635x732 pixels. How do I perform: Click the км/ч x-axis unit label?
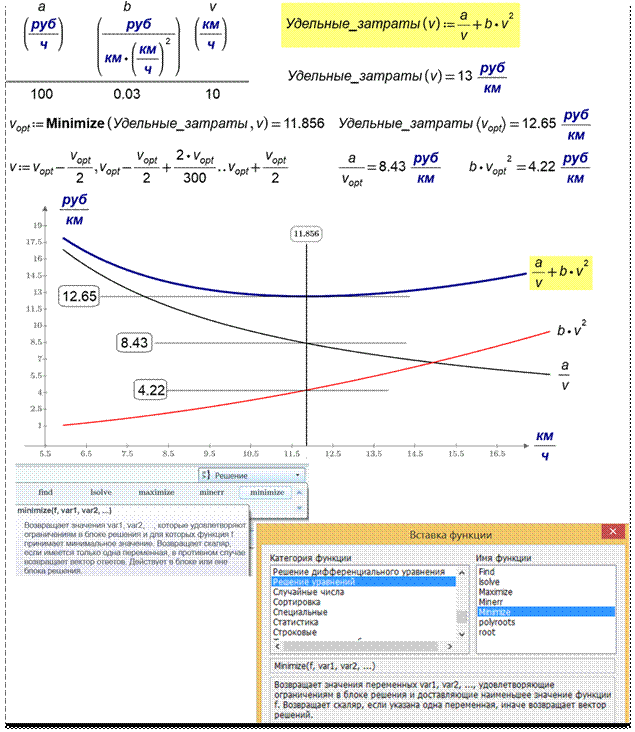coord(544,445)
